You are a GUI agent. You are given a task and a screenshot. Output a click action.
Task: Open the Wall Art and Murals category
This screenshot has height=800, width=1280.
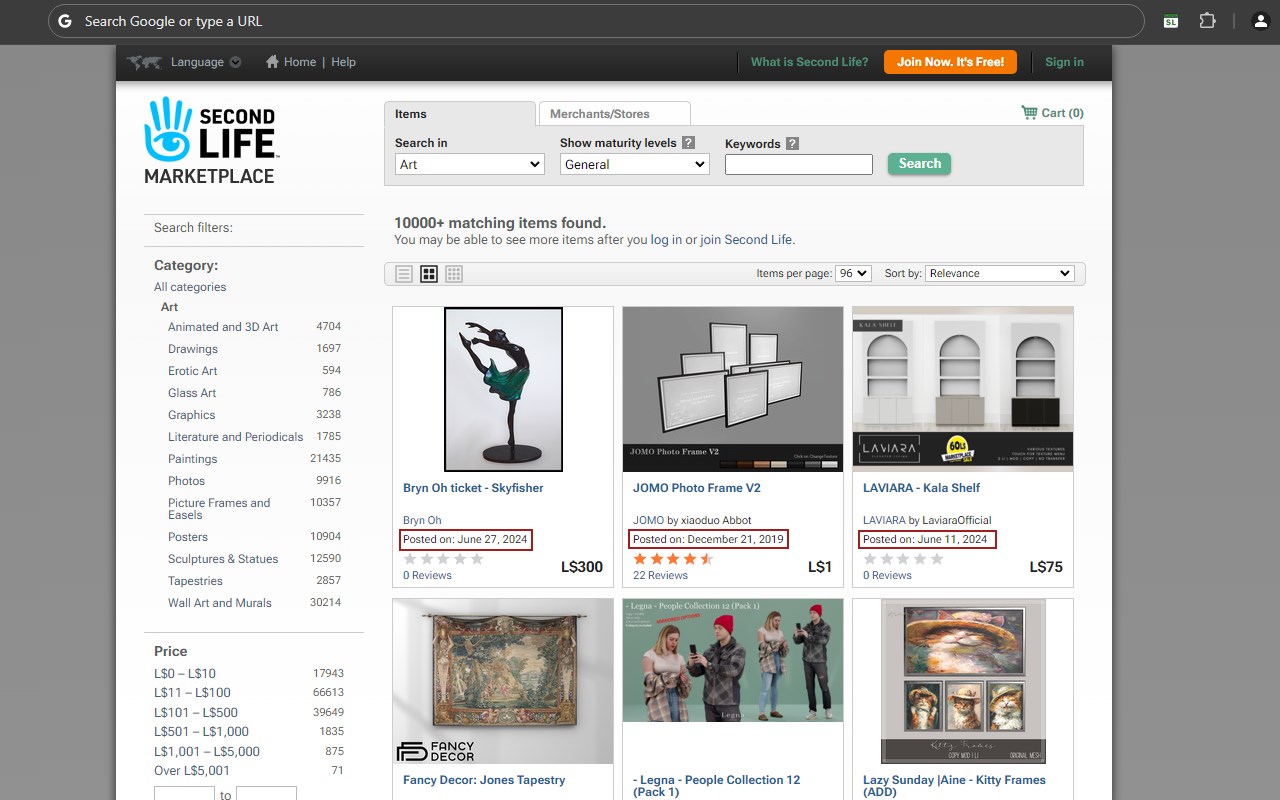click(220, 603)
